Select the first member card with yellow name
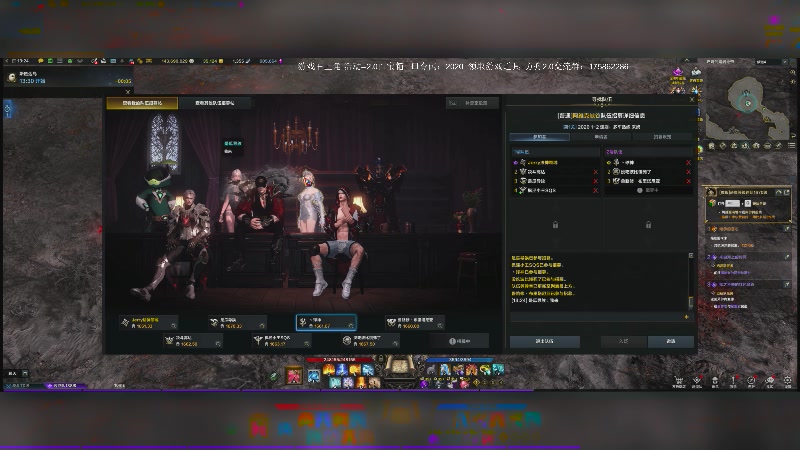 149,322
